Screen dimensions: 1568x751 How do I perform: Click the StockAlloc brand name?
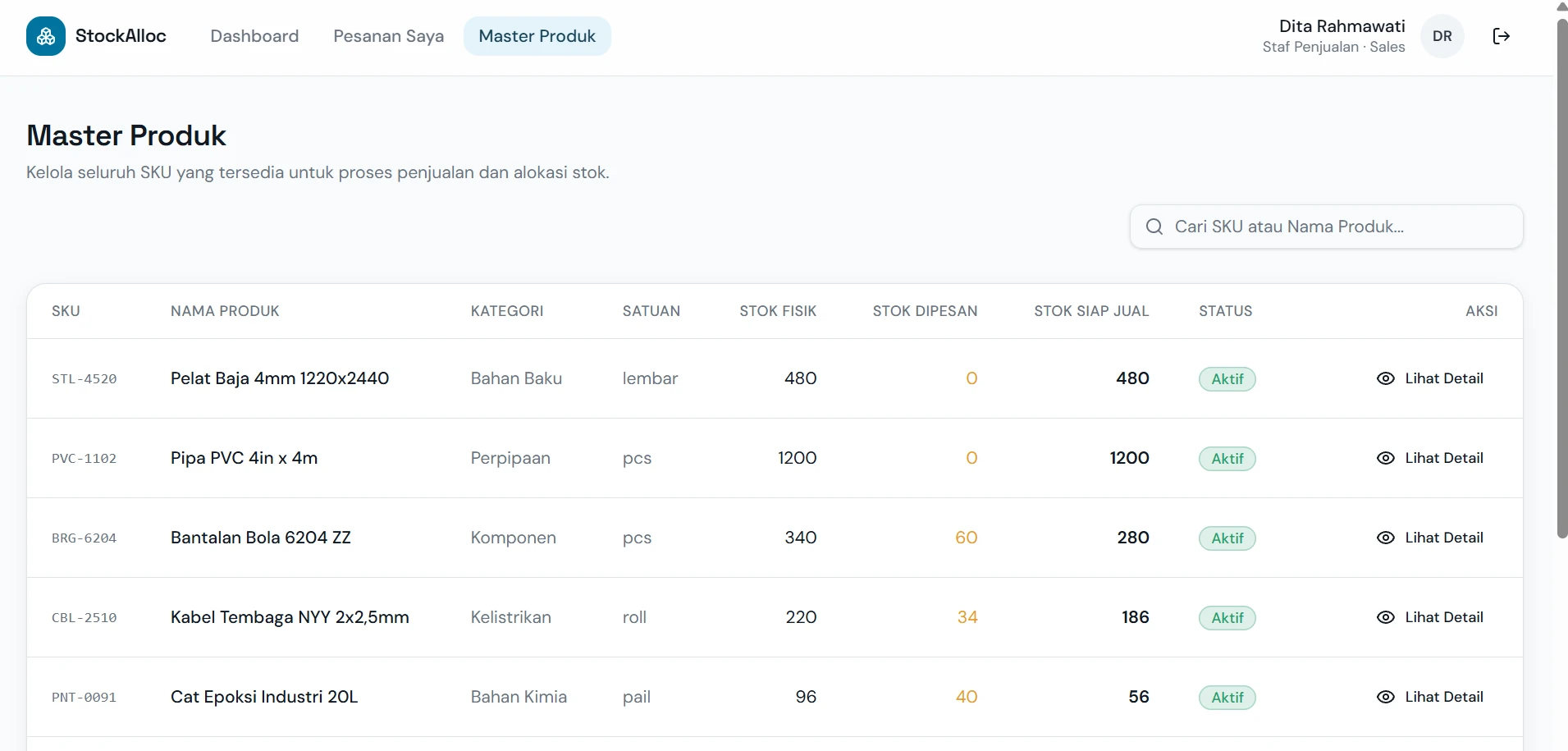(121, 36)
